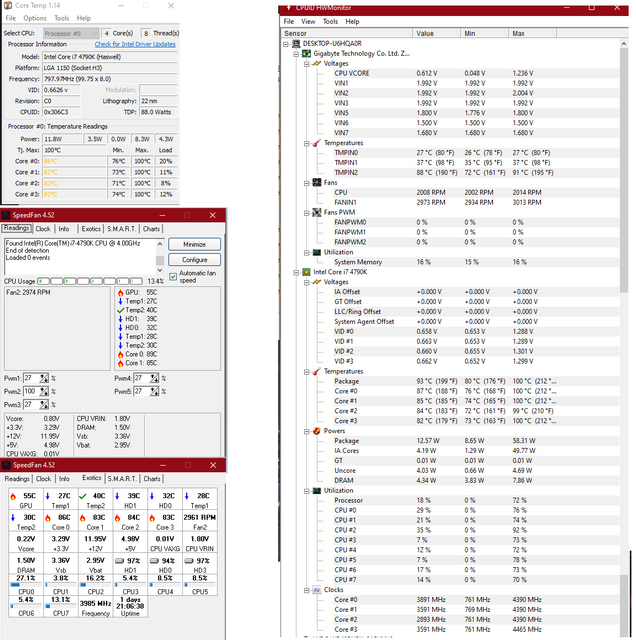This screenshot has width=636, height=640.
Task: Click the Clocks section icon in HWMonitor
Action: [317, 590]
